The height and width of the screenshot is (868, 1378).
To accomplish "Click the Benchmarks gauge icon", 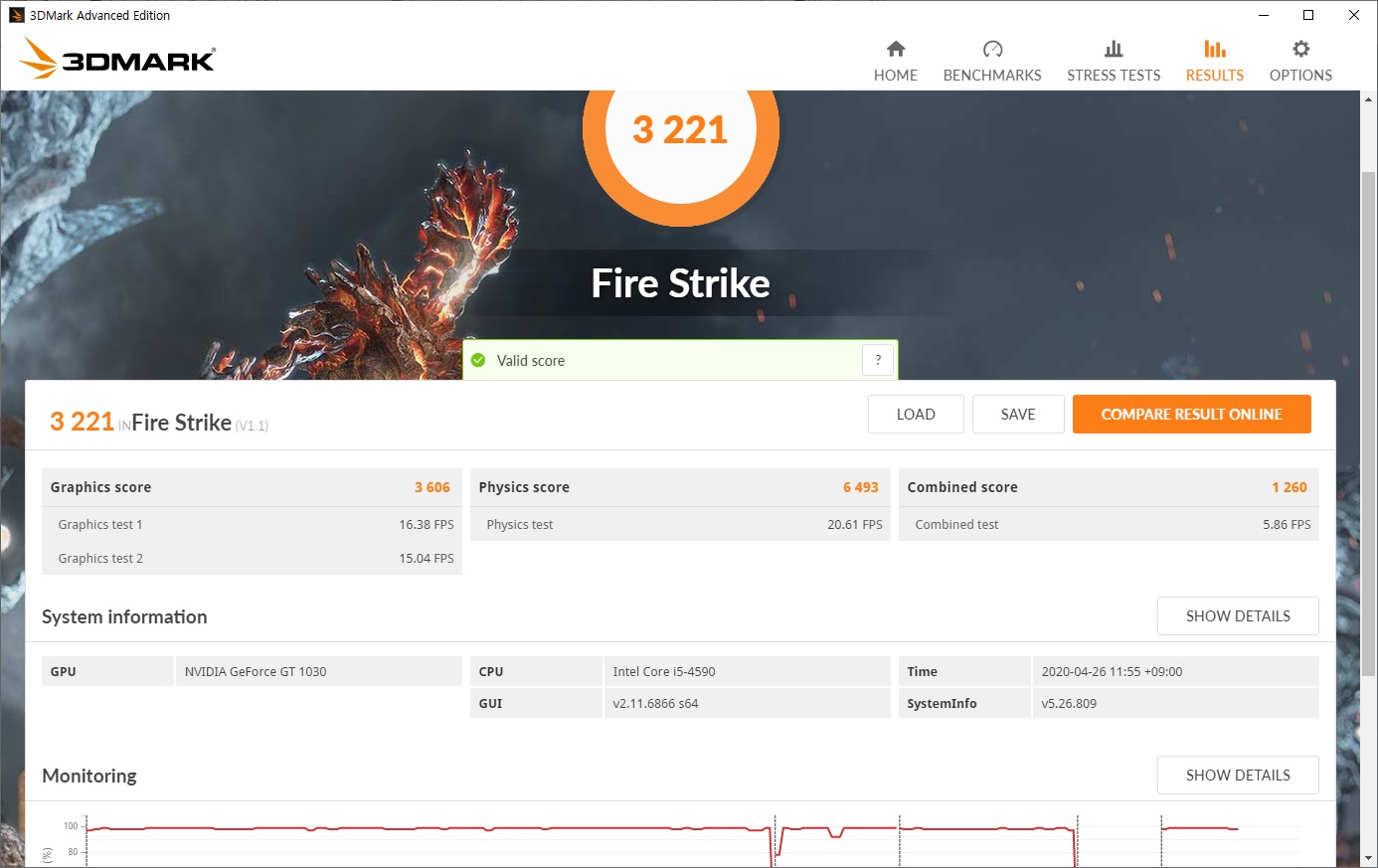I will tap(992, 49).
